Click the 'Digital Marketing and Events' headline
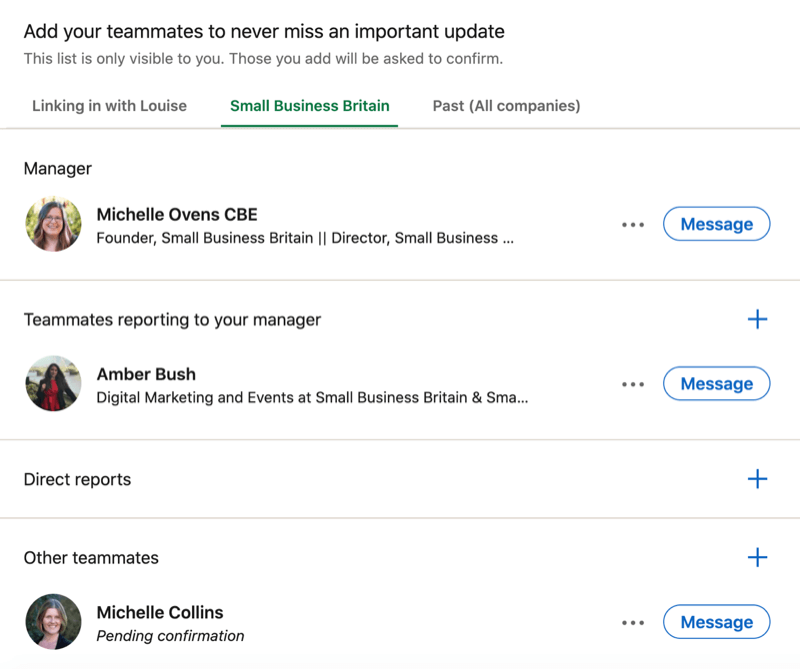800x669 pixels. 312,398
